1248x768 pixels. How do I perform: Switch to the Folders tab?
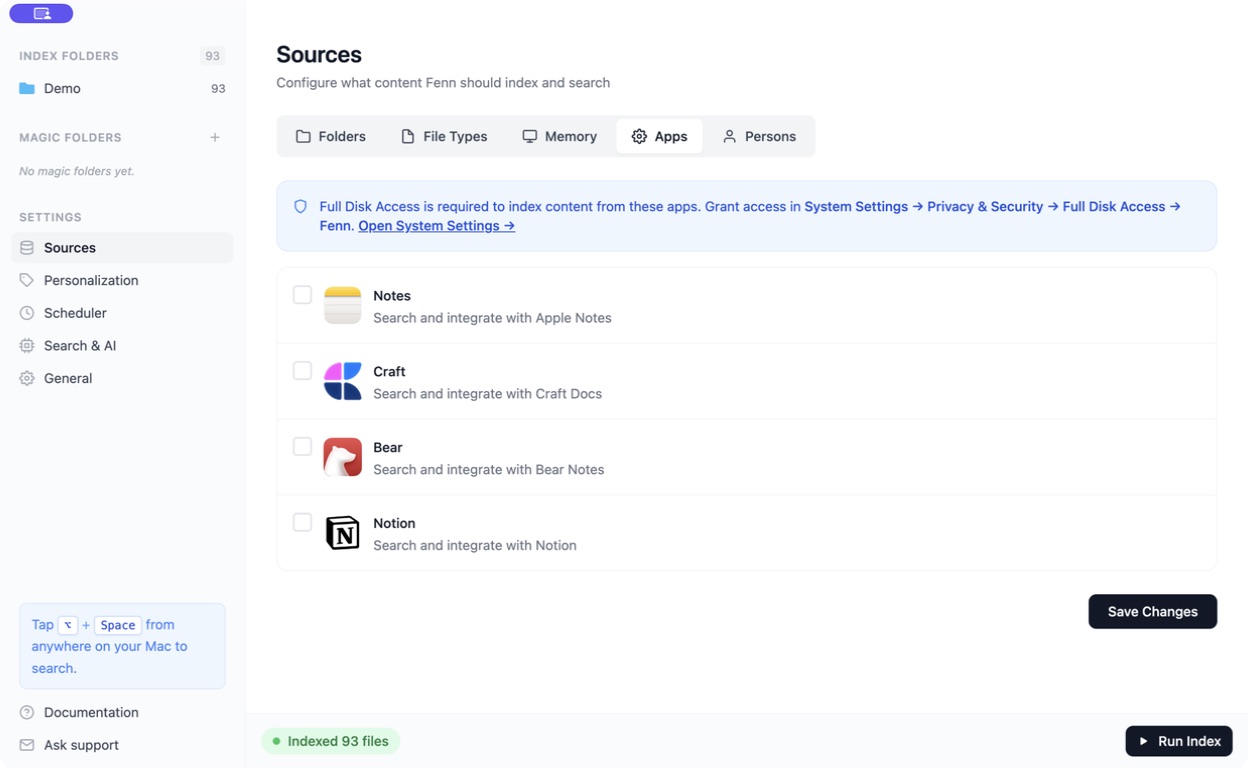(331, 136)
